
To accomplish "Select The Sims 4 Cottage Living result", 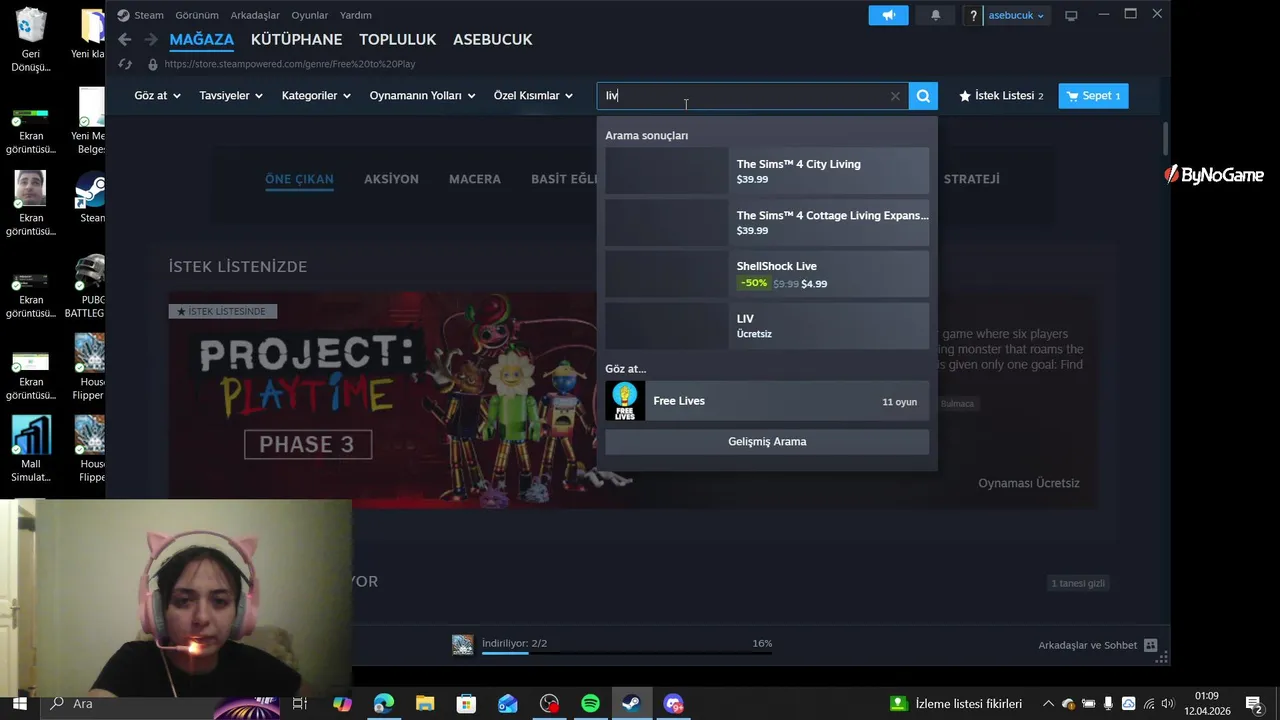I will pos(767,222).
